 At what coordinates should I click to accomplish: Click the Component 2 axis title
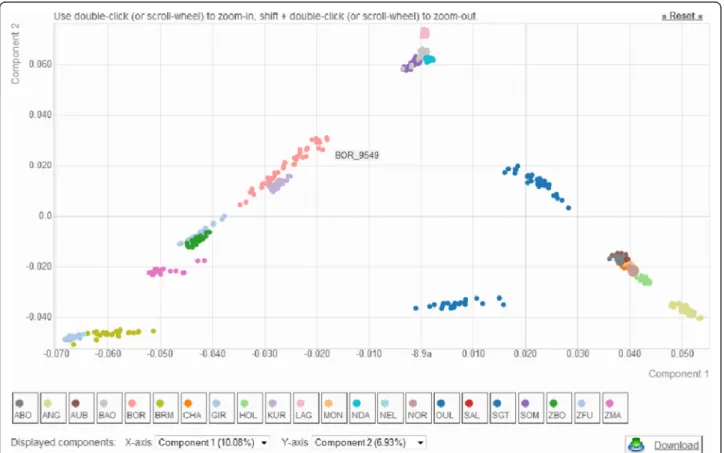point(15,54)
